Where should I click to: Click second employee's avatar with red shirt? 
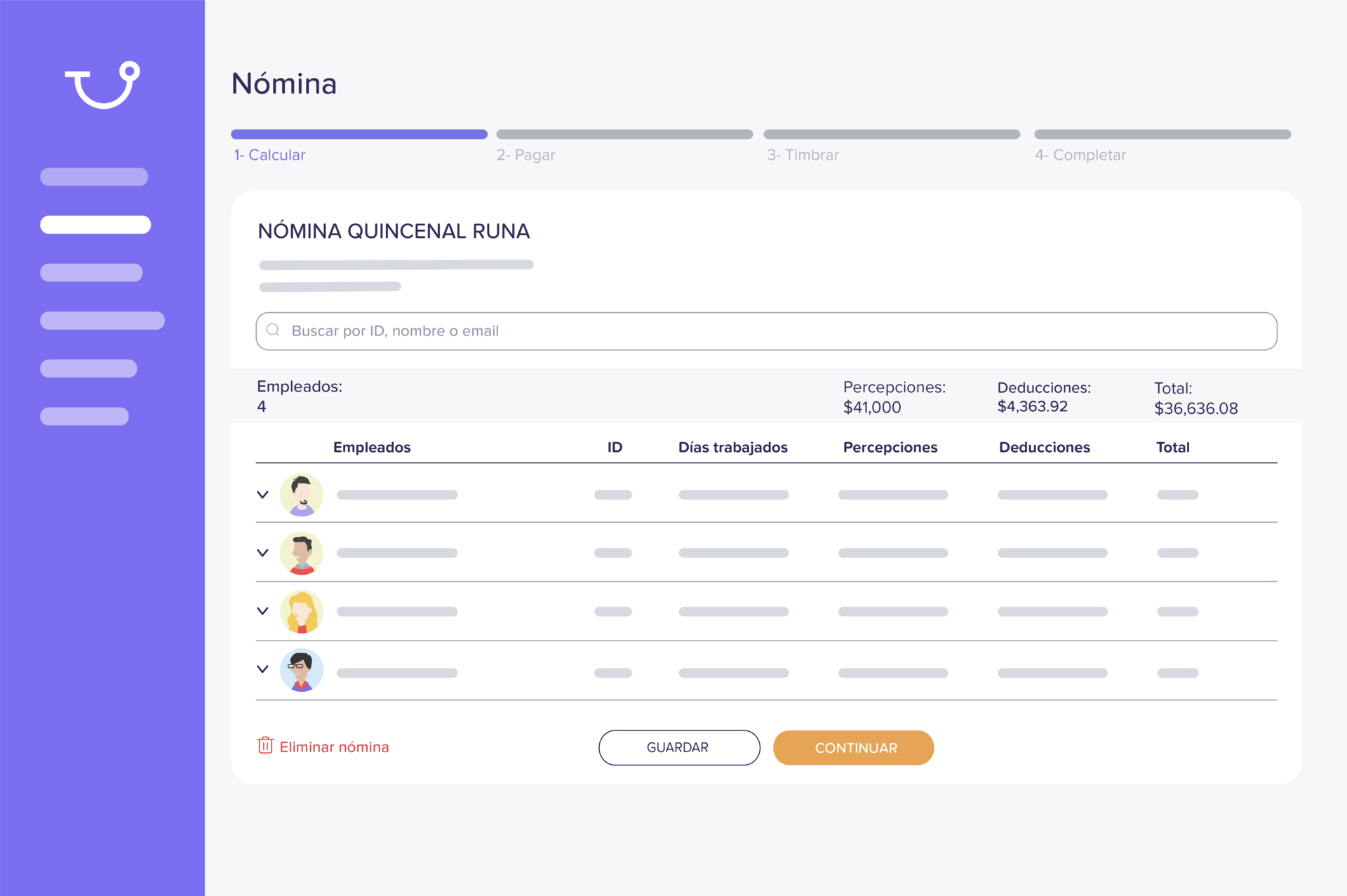302,553
